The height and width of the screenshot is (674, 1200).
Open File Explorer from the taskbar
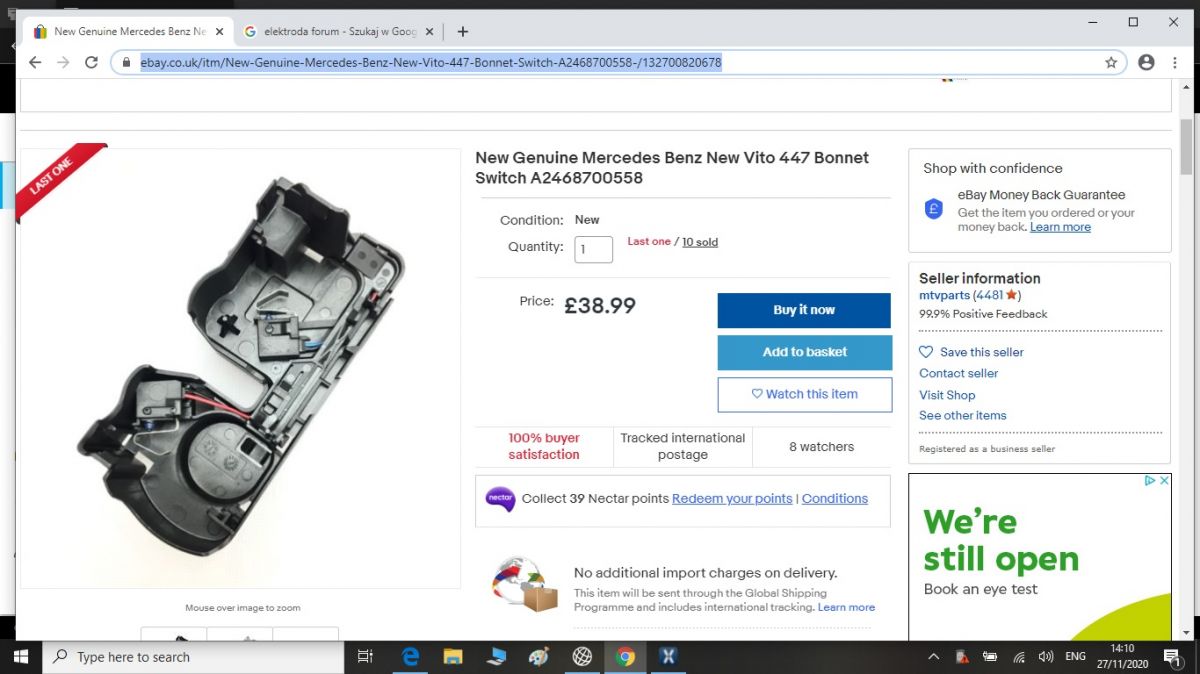pos(453,657)
